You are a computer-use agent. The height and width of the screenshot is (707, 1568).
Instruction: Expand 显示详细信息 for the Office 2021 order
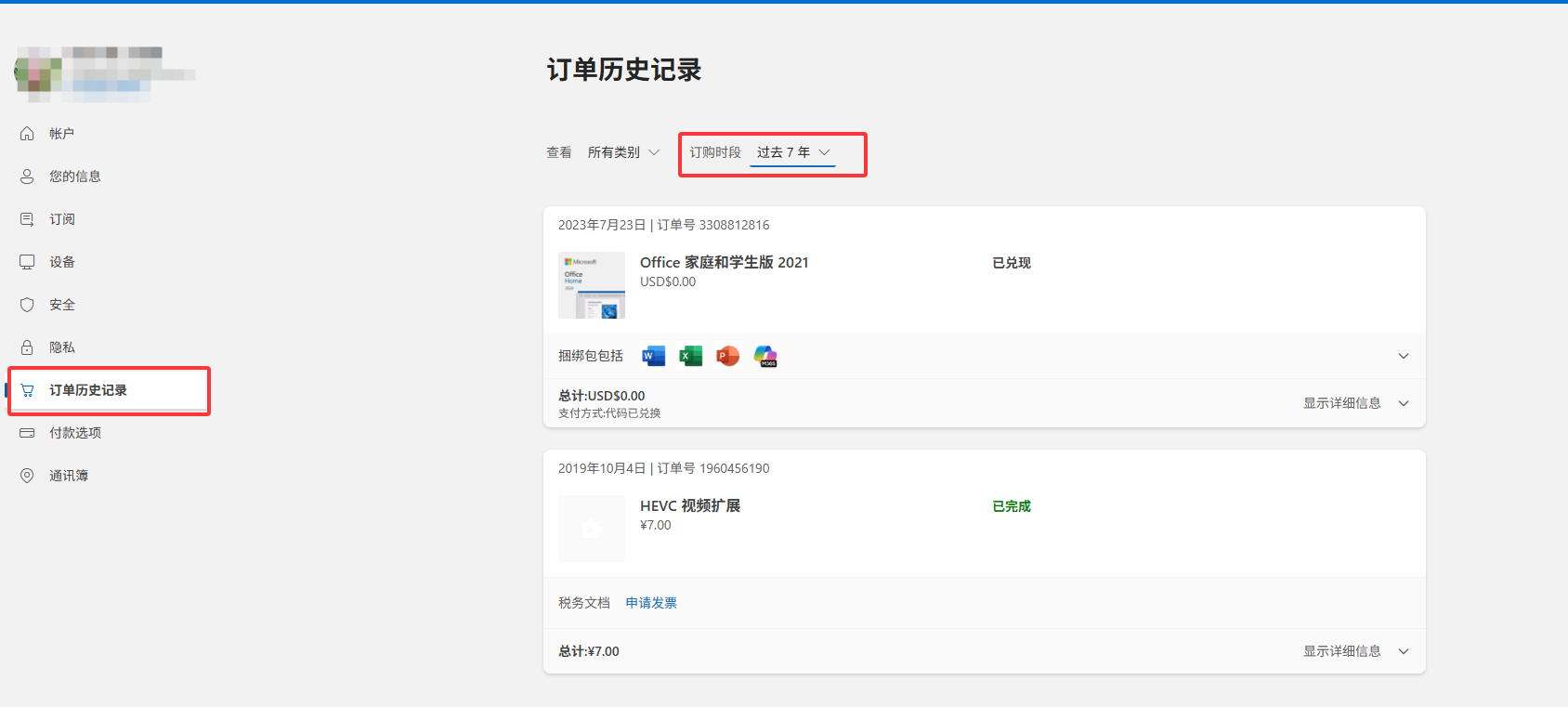tap(1356, 403)
